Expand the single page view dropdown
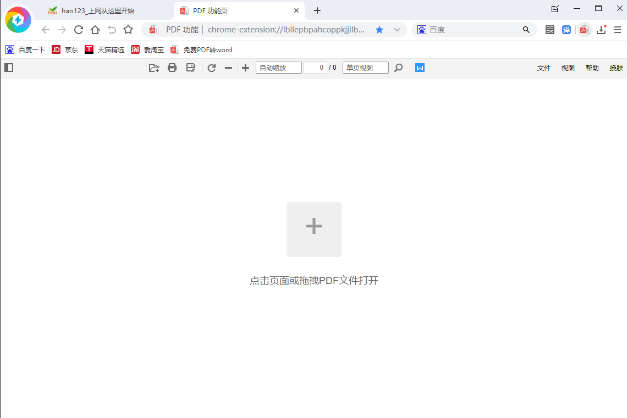 (365, 68)
